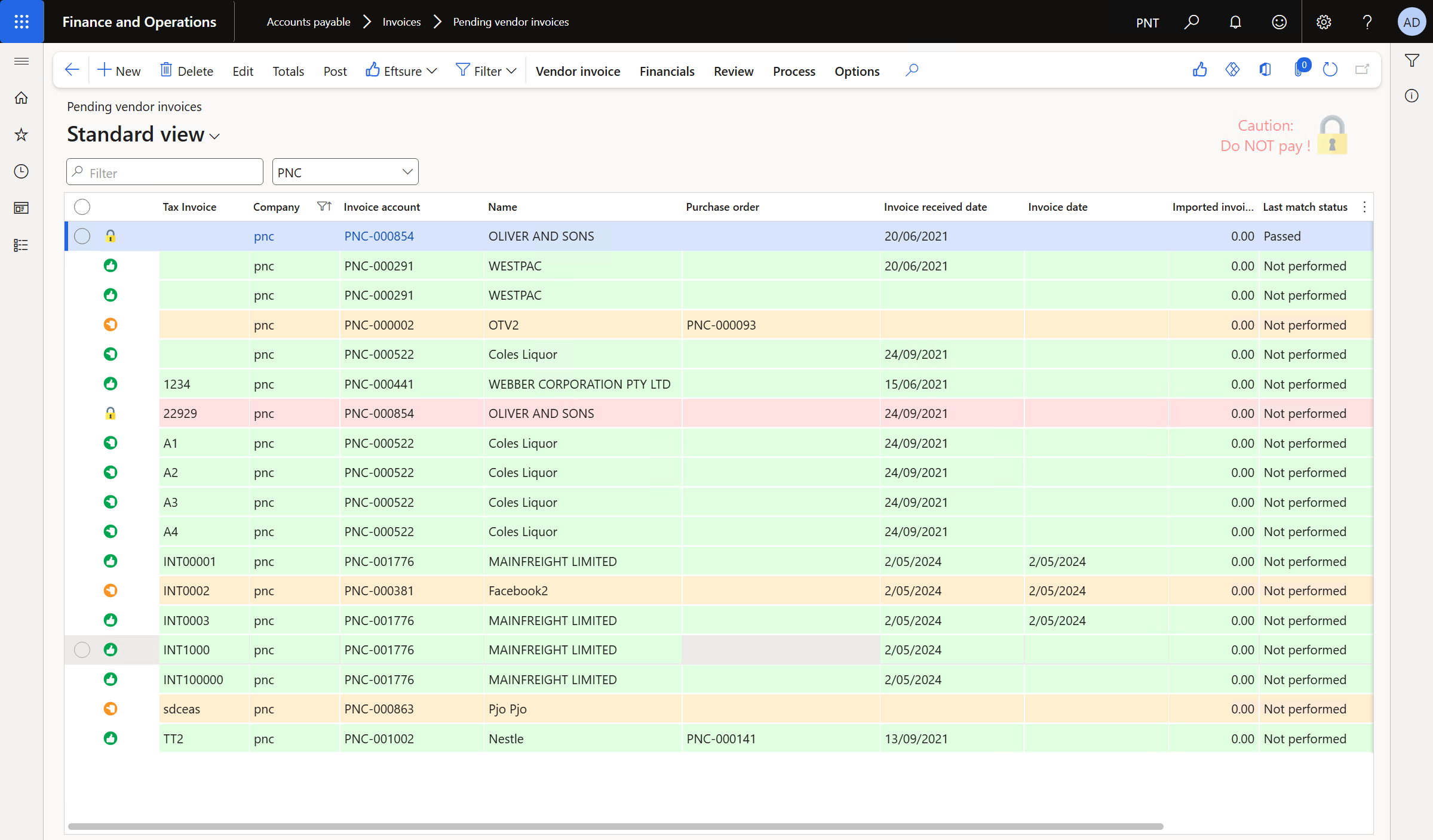Viewport: 1433px width, 840px height.
Task: Click the Home icon in the sidebar
Action: (x=21, y=97)
